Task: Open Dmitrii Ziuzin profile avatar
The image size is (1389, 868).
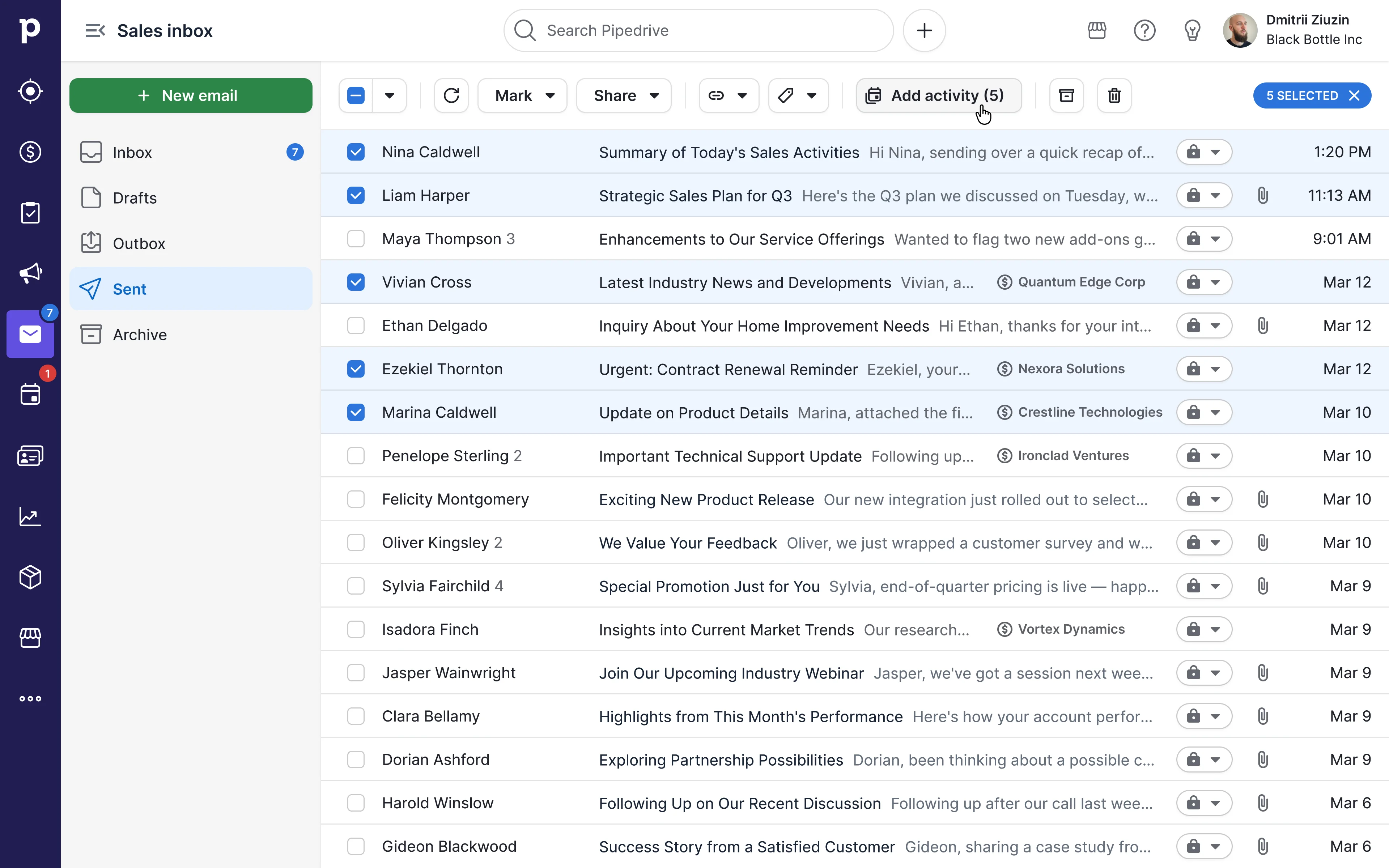Action: (x=1240, y=30)
